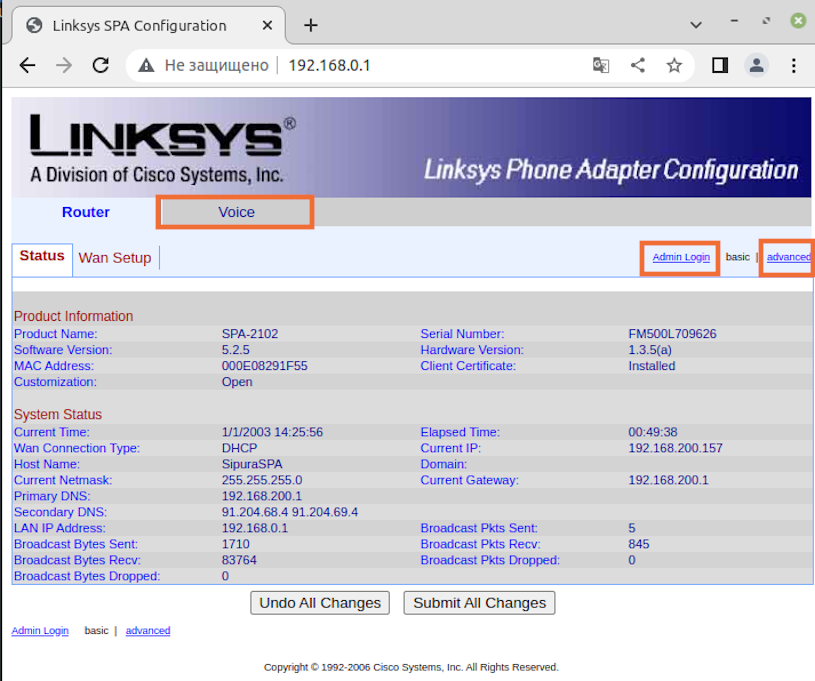Click the Product Information heading
The image size is (815, 681).
click(x=73, y=316)
